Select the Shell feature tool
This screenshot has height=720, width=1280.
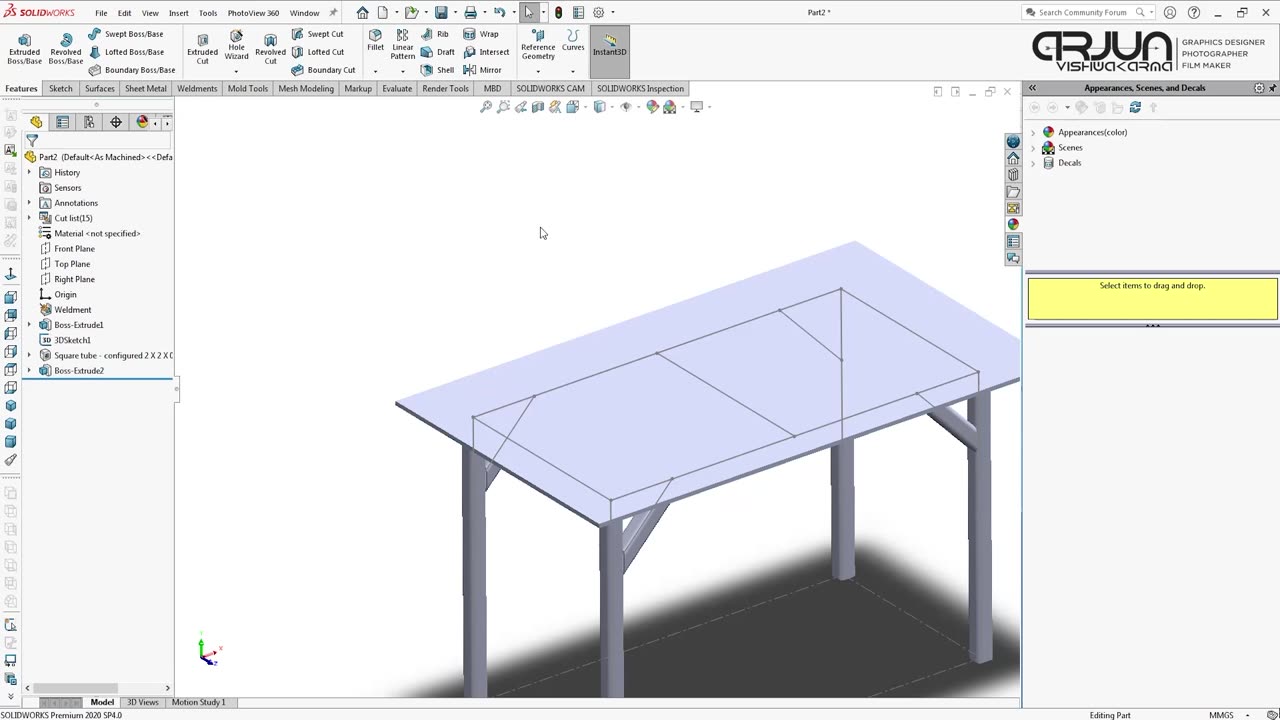[437, 70]
